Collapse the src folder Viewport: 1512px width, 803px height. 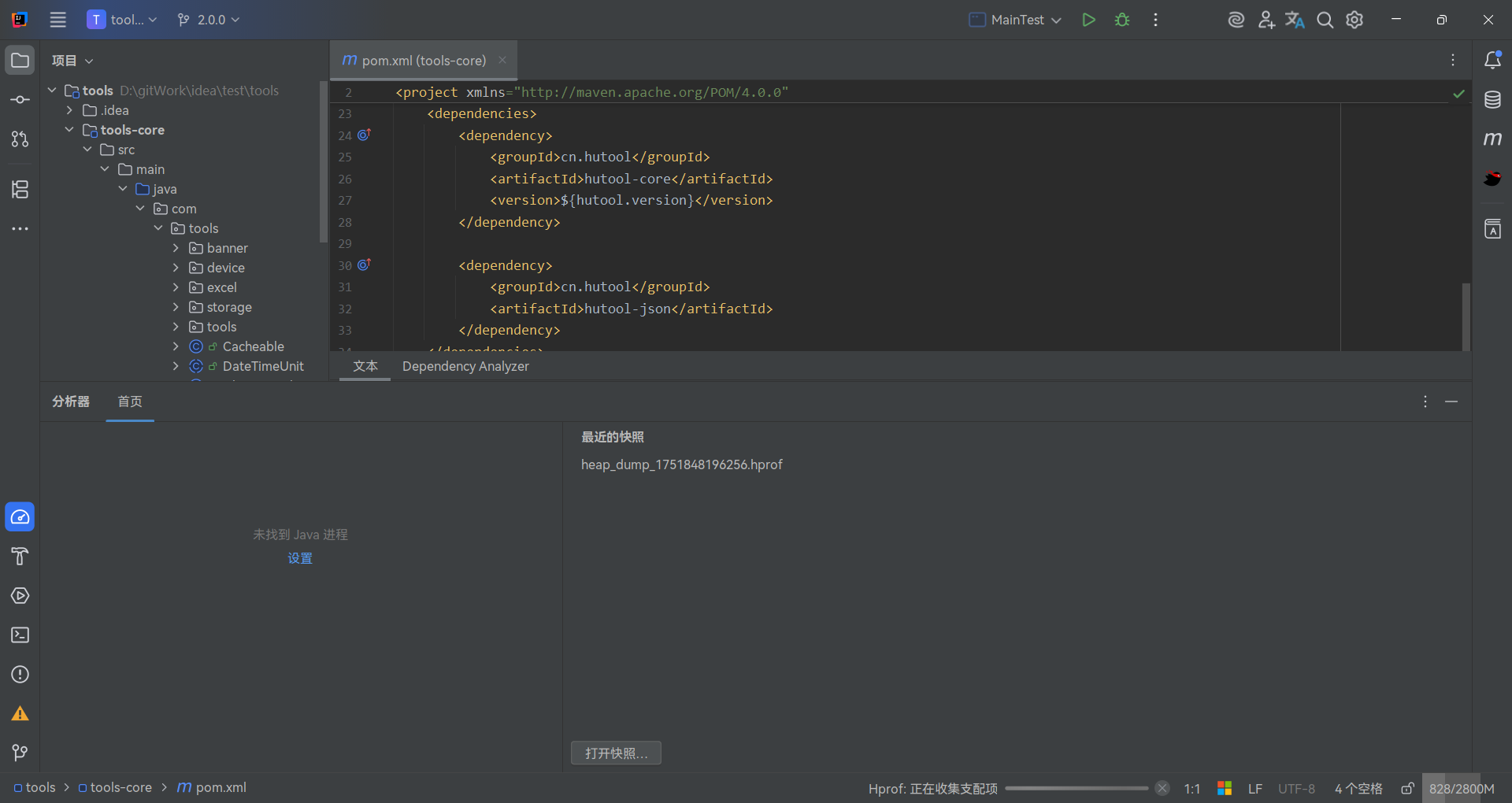pyautogui.click(x=87, y=150)
